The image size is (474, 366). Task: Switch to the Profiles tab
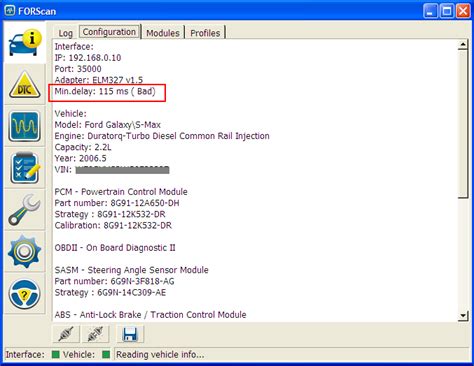pyautogui.click(x=205, y=33)
